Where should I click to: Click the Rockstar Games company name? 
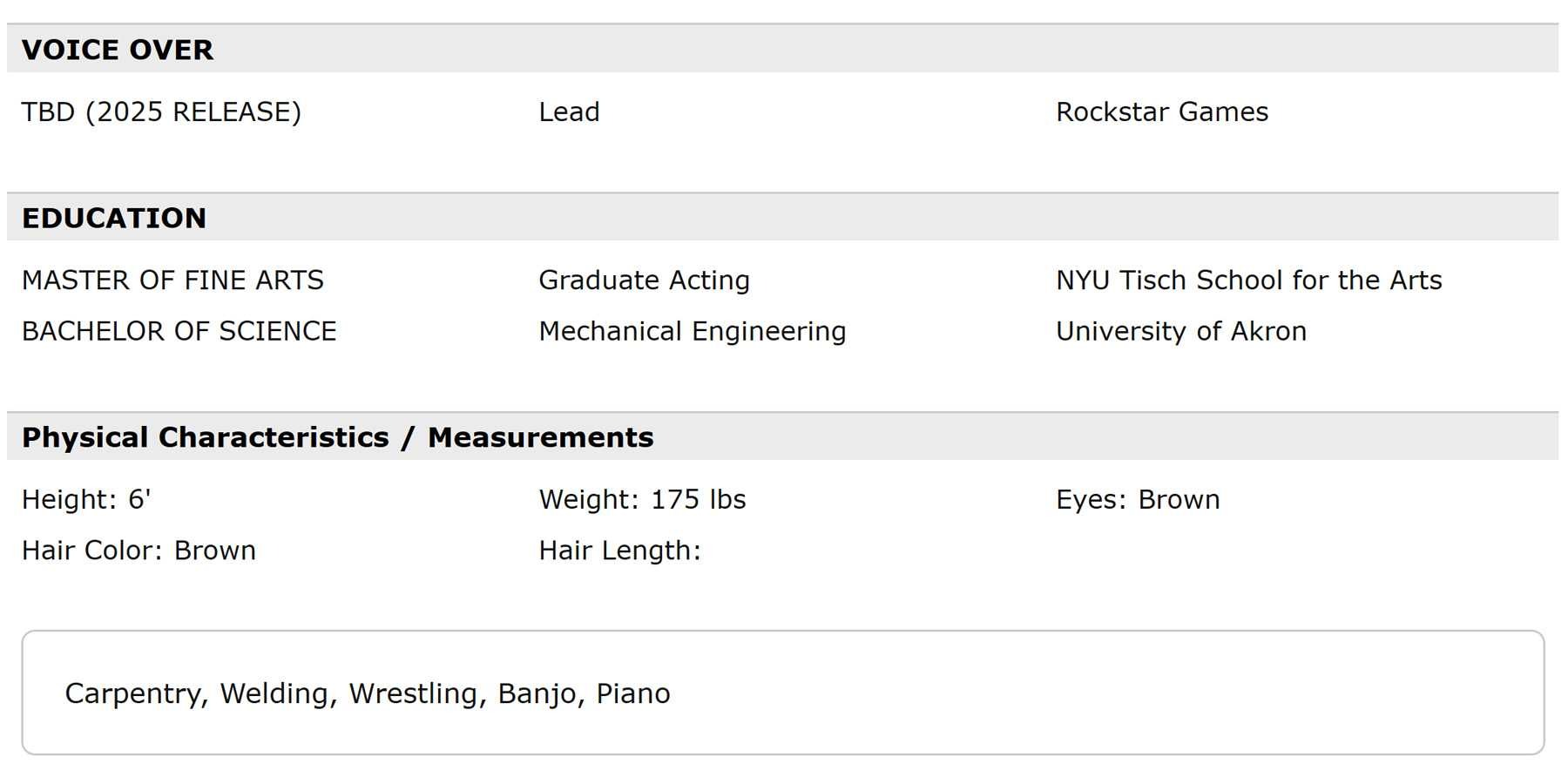1161,112
